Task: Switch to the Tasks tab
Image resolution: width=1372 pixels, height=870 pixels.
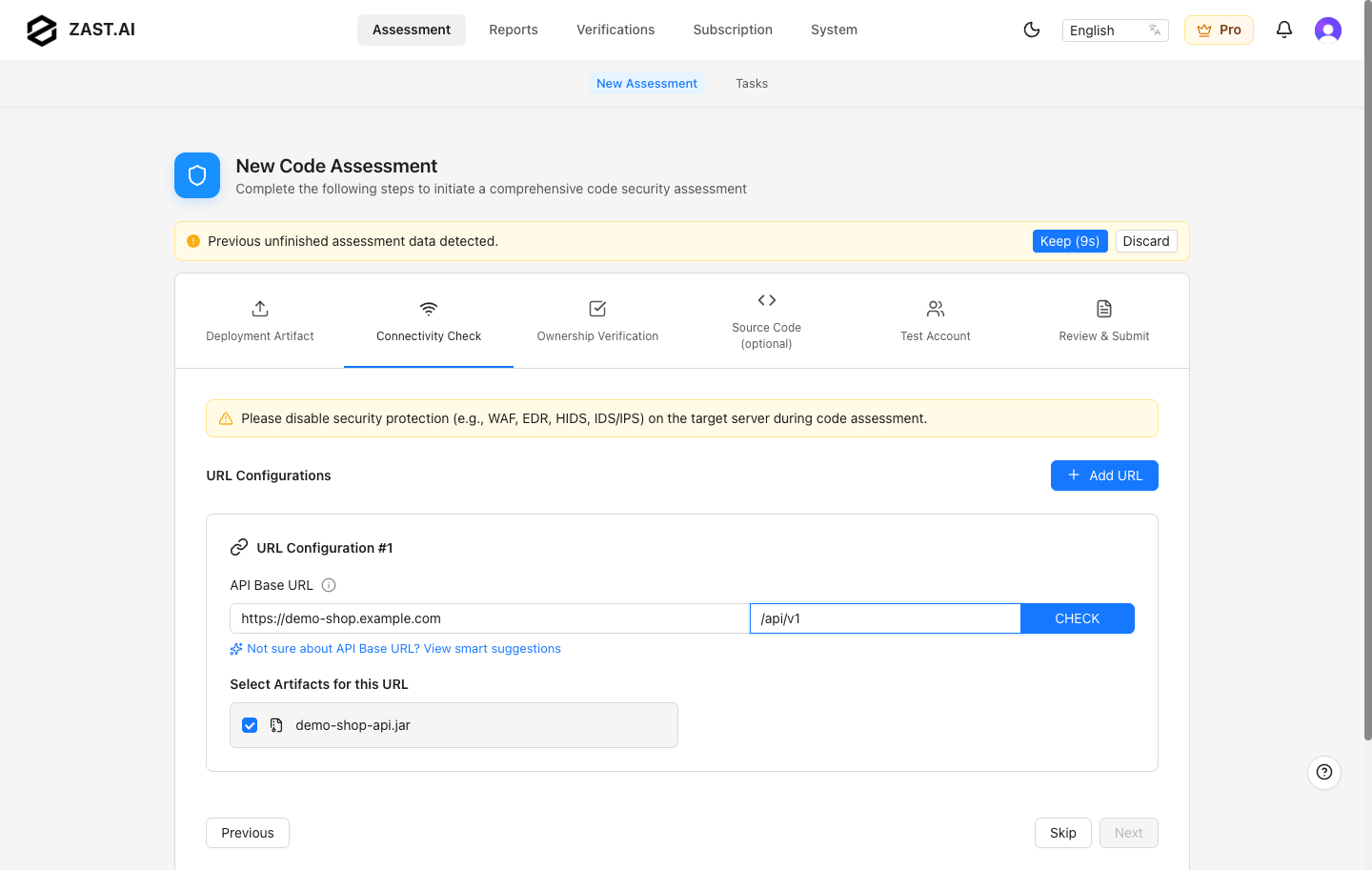Action: coord(752,84)
